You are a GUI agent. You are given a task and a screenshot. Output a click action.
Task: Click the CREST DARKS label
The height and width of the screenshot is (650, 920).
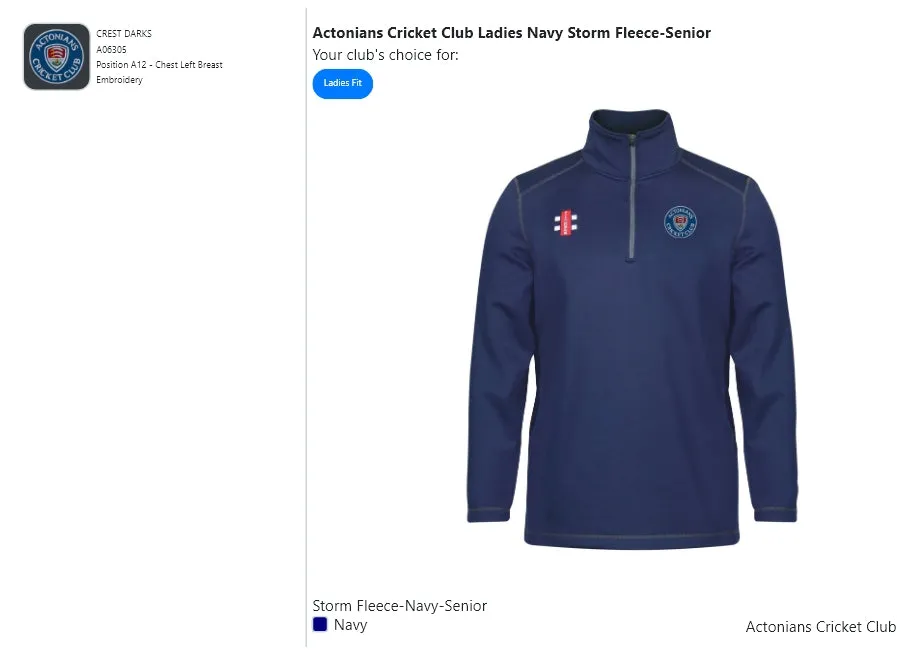pyautogui.click(x=124, y=34)
